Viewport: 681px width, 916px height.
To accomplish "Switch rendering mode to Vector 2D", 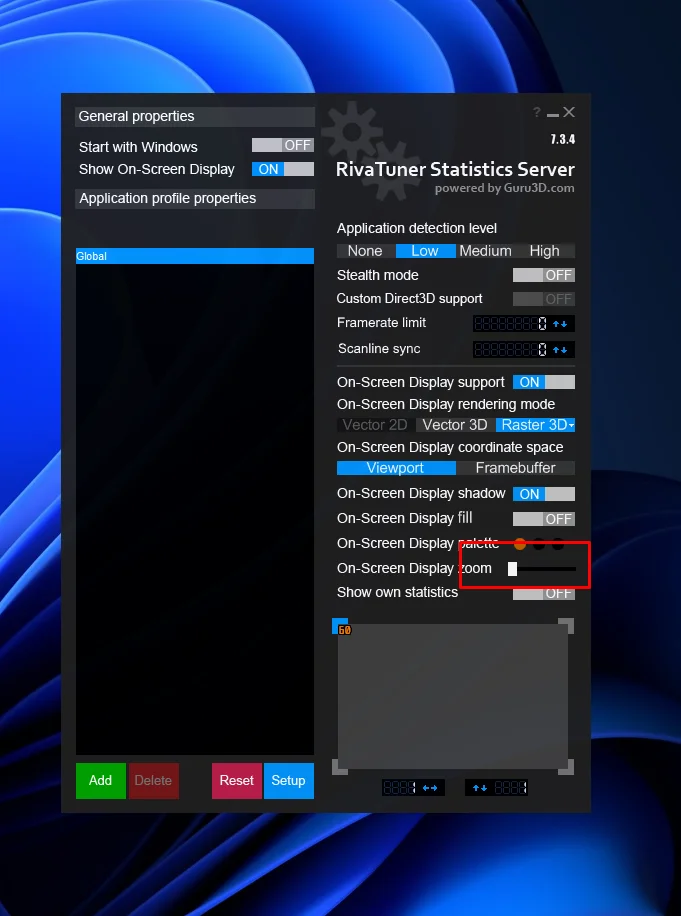I will pos(376,425).
